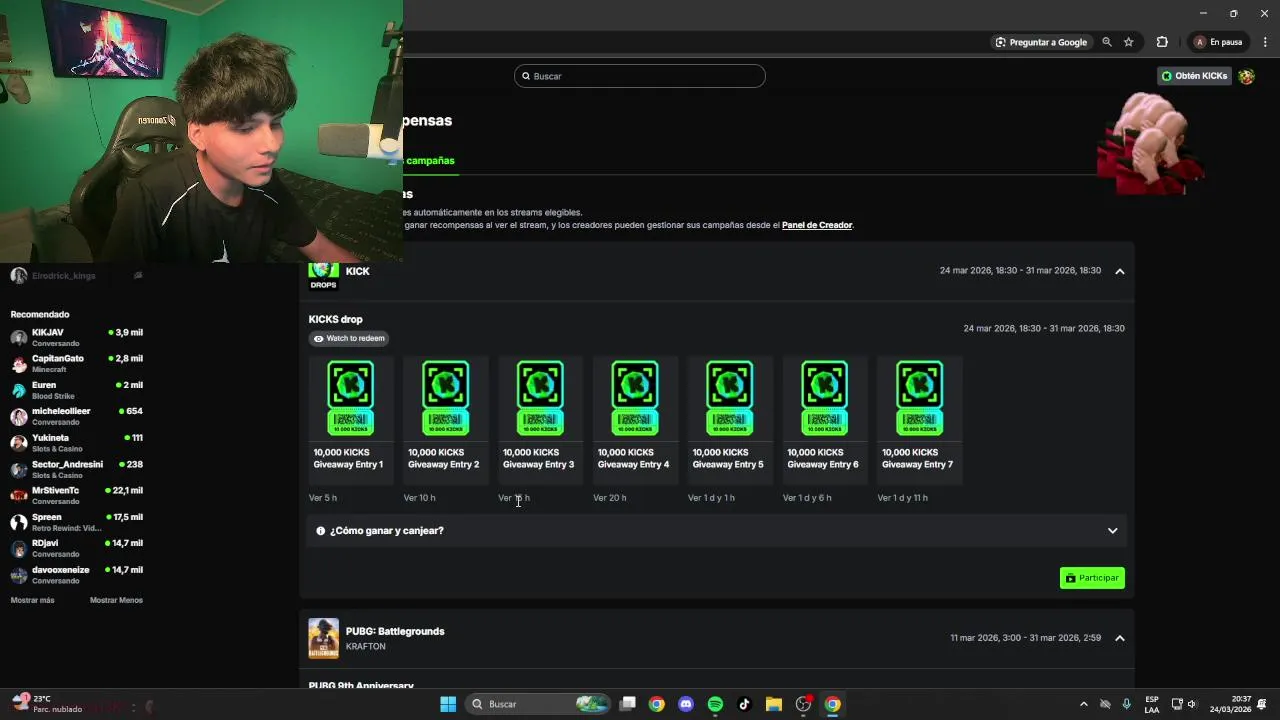Click the green Participar button
Image resolution: width=1280 pixels, height=720 pixels.
1092,578
